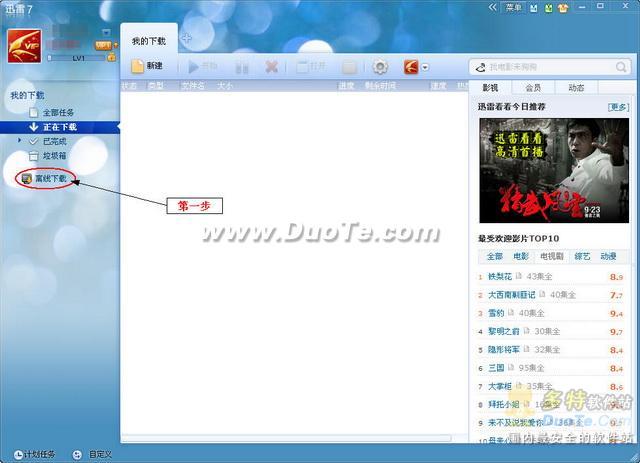The width and height of the screenshot is (640, 463).
Task: Click the search magnifier icon
Action: click(621, 67)
